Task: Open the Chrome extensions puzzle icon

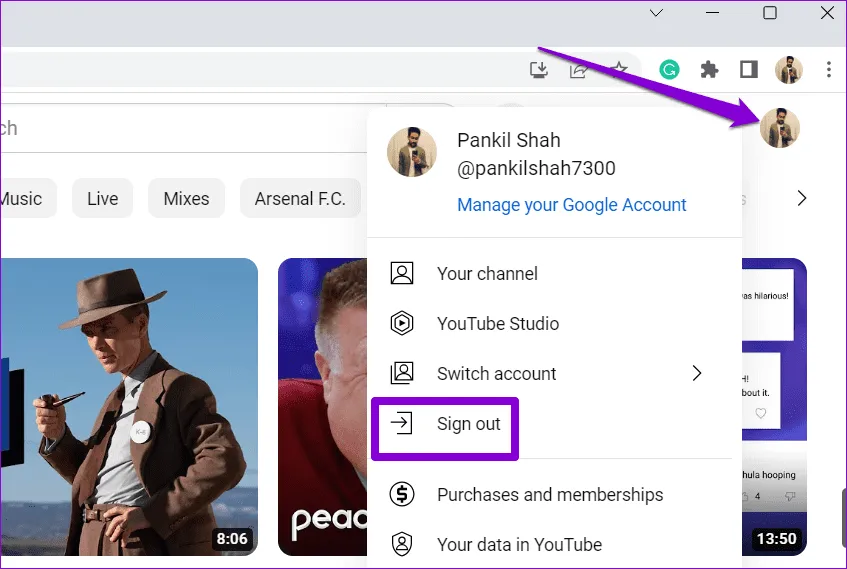Action: pyautogui.click(x=709, y=69)
